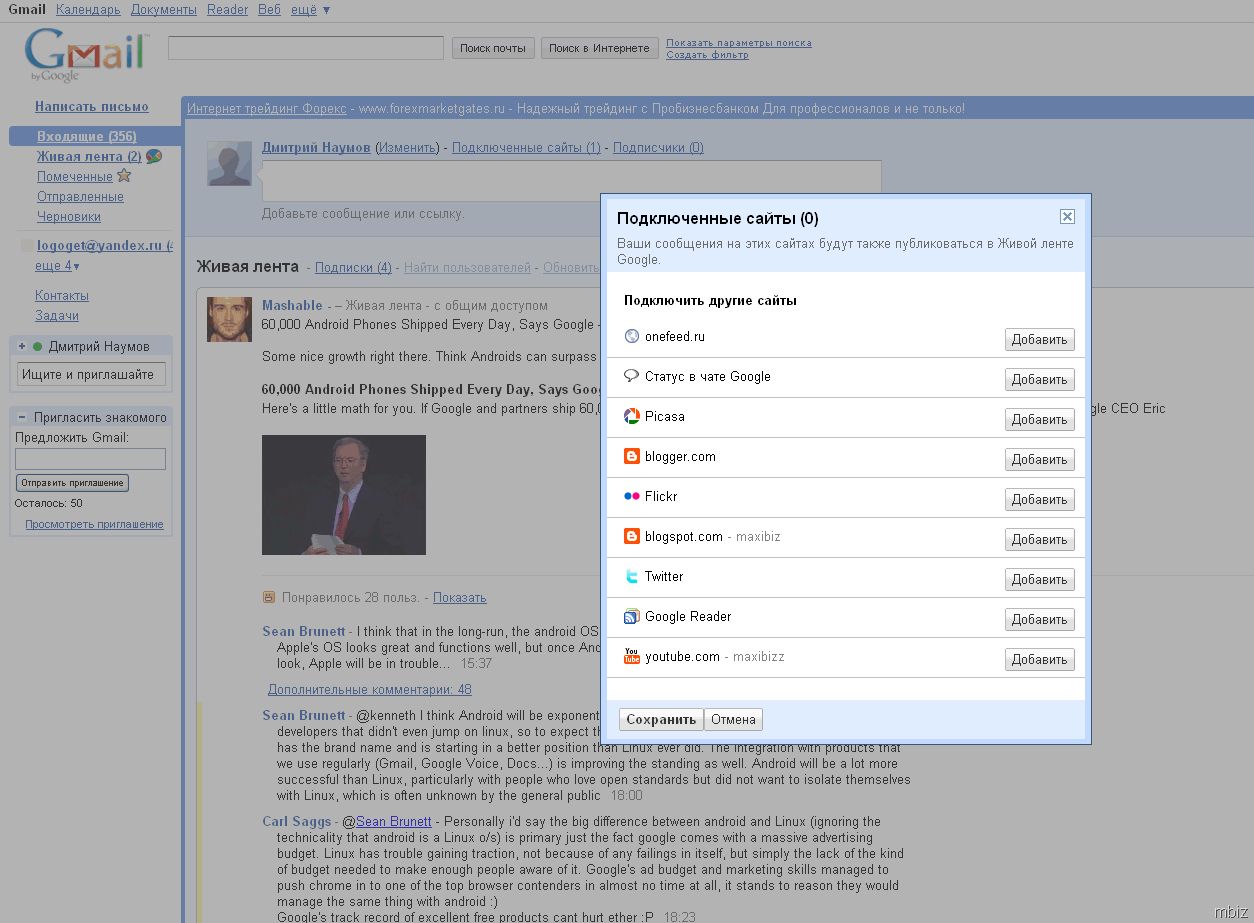
Task: Click Подписки (4) link
Action: (353, 267)
